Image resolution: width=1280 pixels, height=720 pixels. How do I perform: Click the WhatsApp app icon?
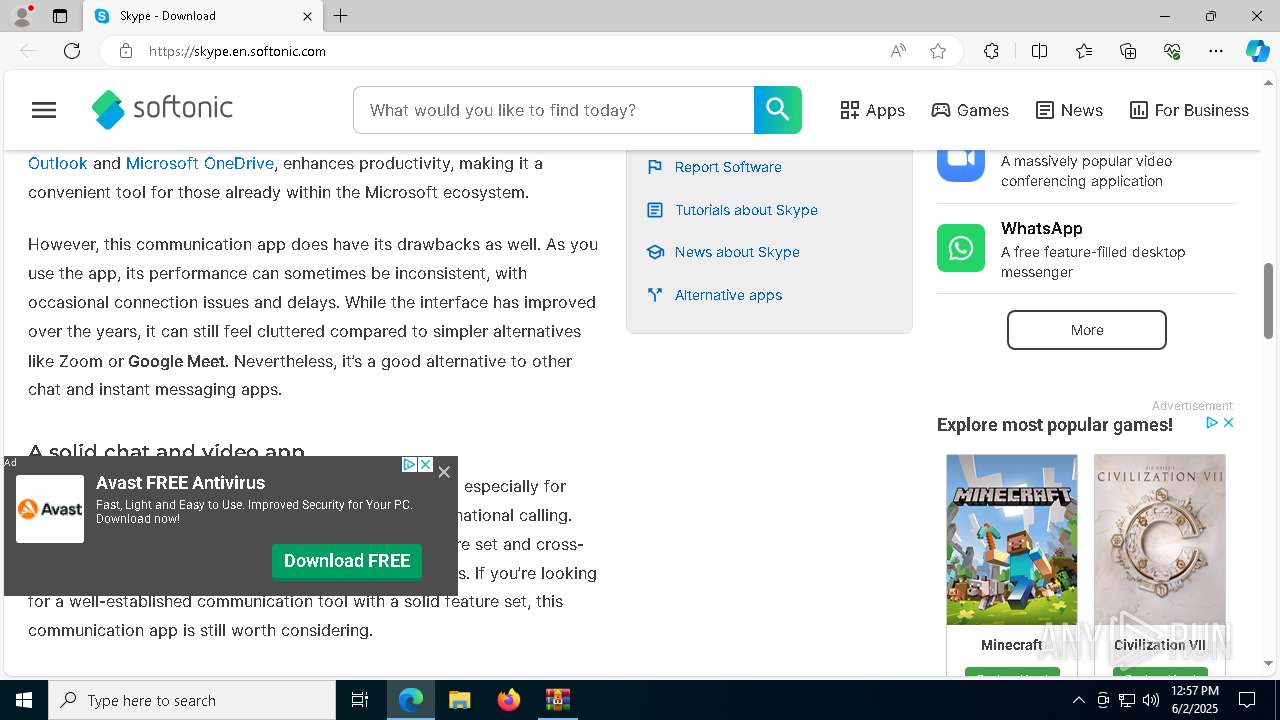point(961,248)
